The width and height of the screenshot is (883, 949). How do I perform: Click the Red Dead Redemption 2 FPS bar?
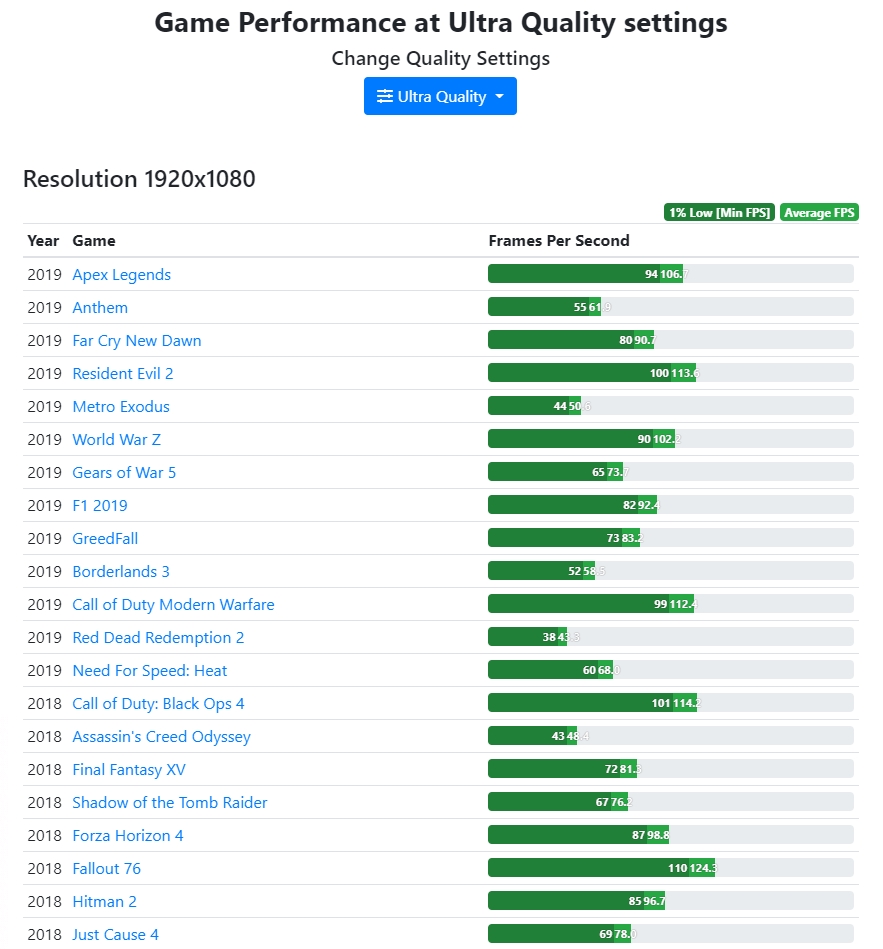671,637
